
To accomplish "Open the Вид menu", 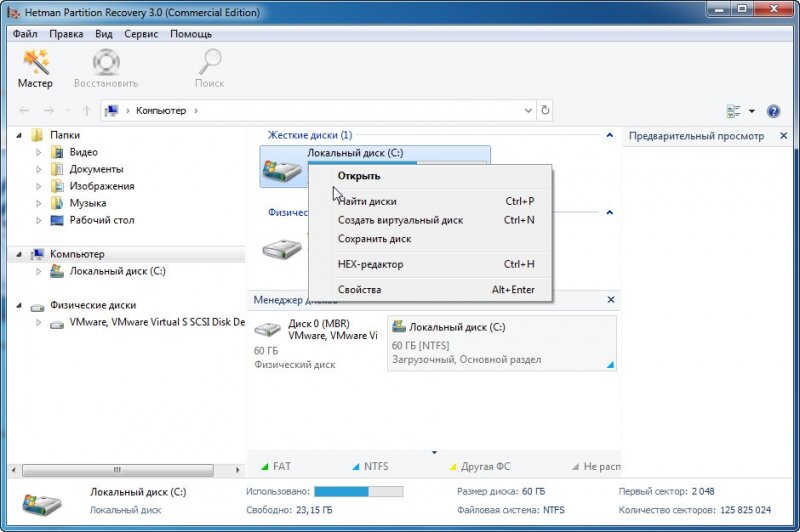I will 104,34.
